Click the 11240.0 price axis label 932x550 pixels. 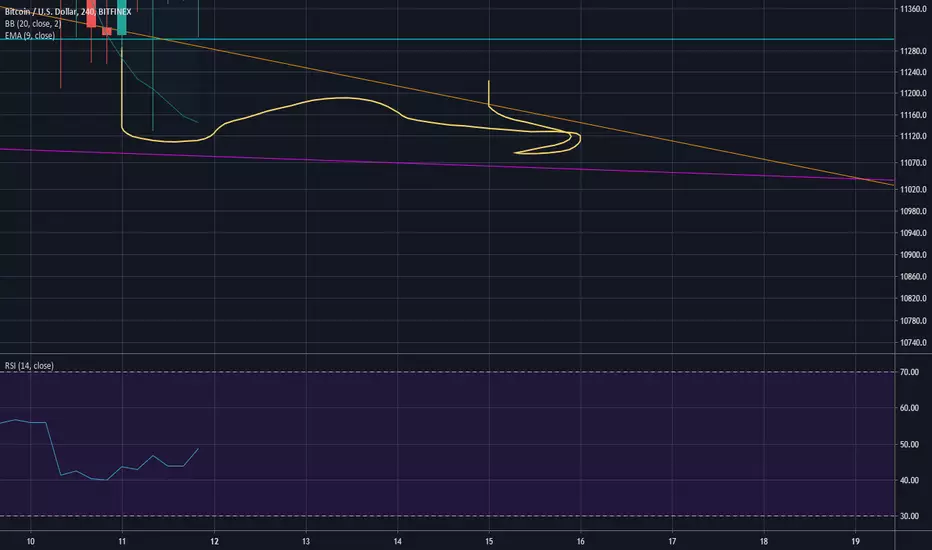coord(913,72)
